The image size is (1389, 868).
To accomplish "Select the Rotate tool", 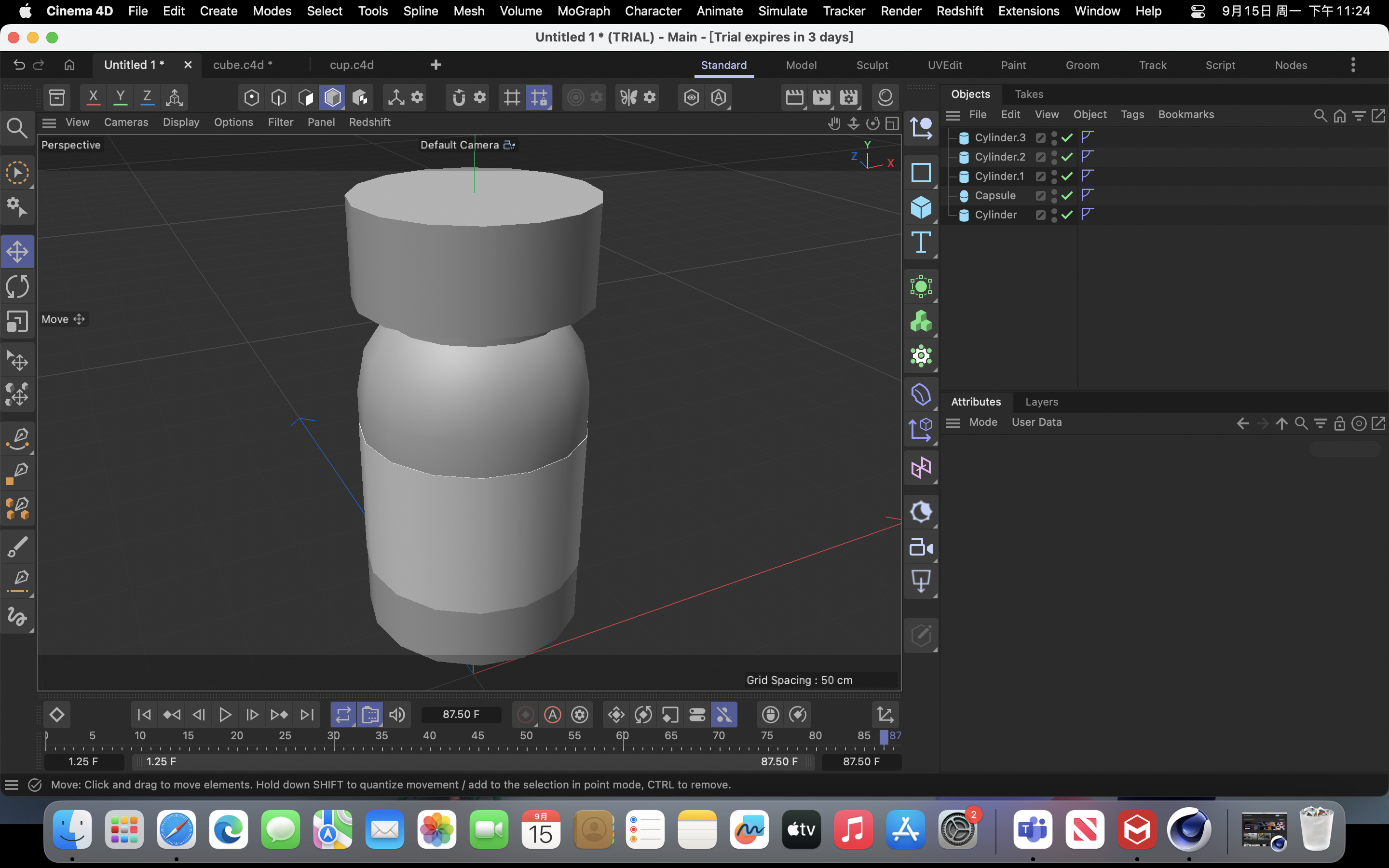I will [x=17, y=286].
